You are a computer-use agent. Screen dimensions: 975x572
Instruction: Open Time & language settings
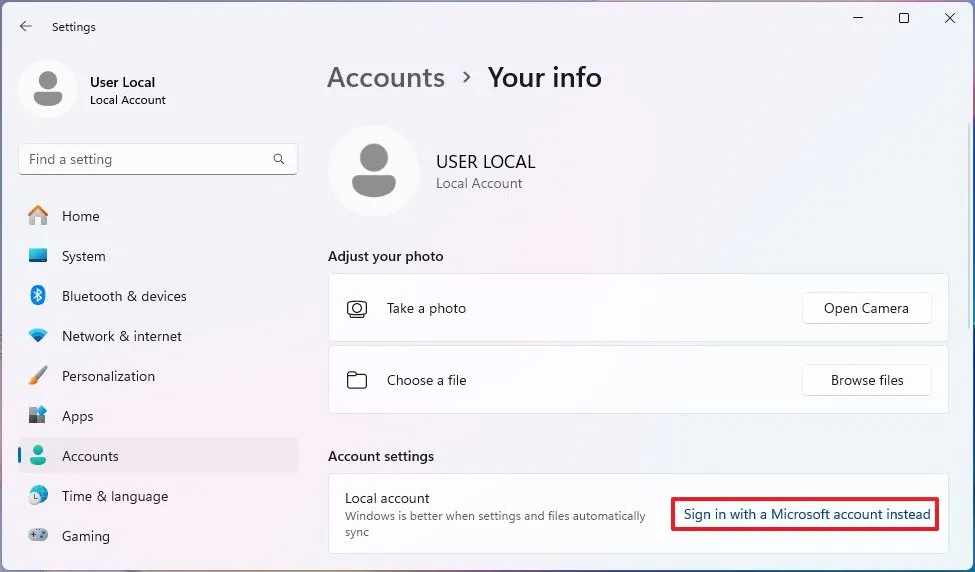(158, 496)
